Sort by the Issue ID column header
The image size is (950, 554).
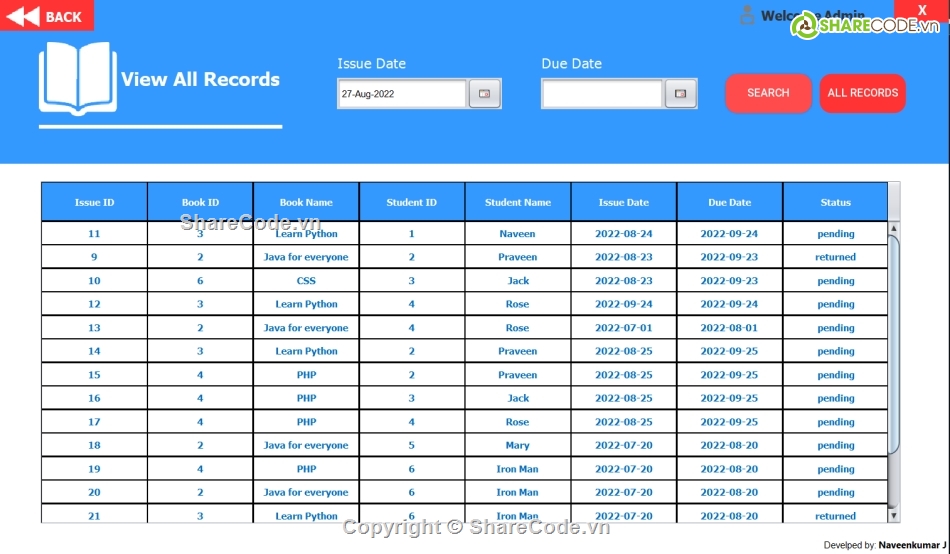[x=94, y=202]
